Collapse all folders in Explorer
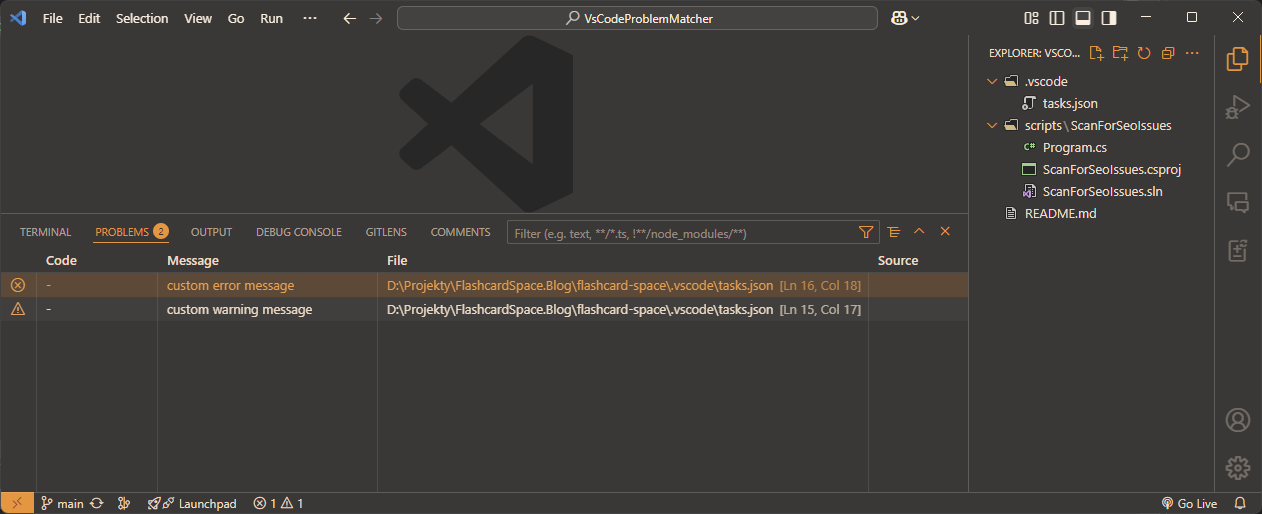Image resolution: width=1262 pixels, height=514 pixels. (1168, 53)
